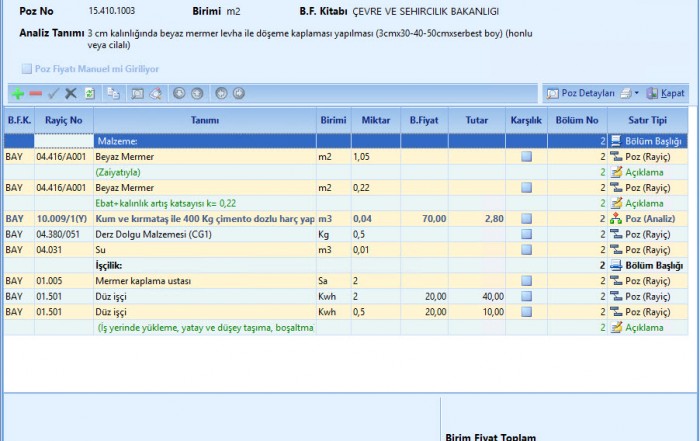Open Poz Detayları

(x=580, y=93)
